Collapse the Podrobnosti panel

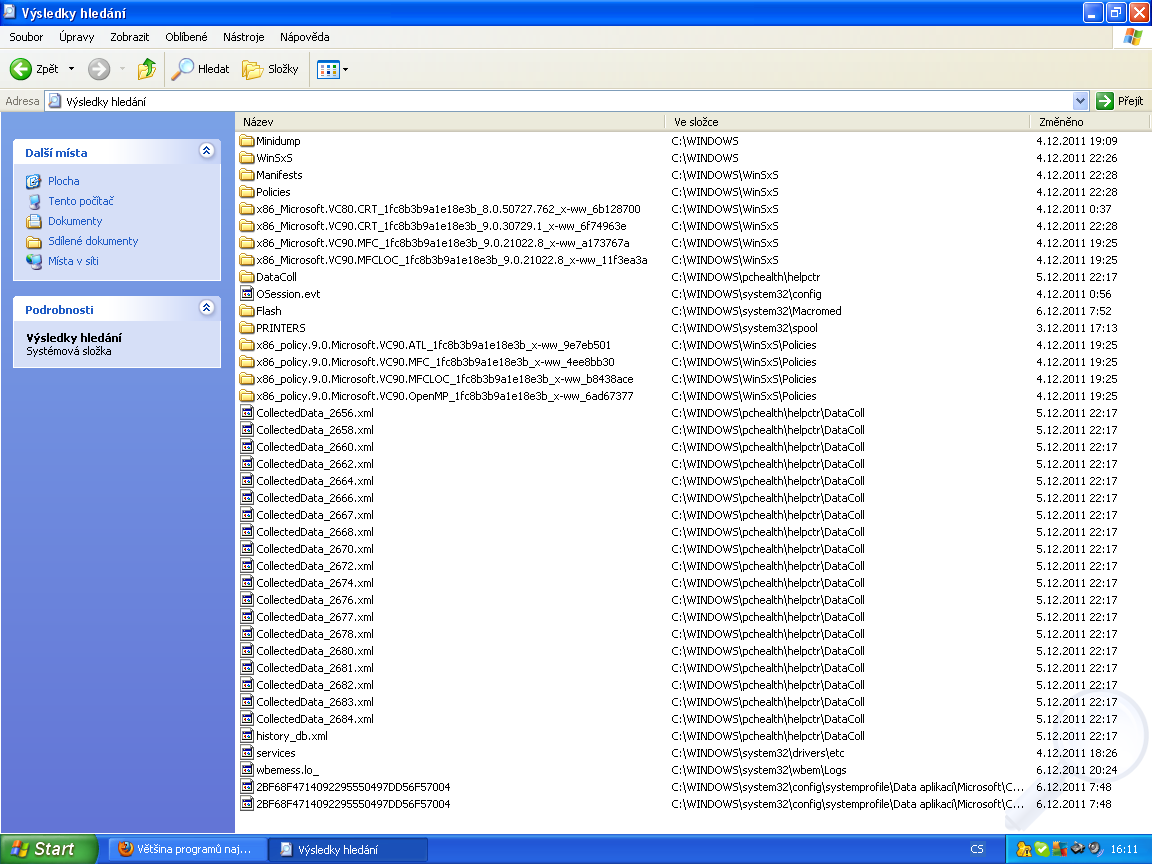pyautogui.click(x=207, y=308)
